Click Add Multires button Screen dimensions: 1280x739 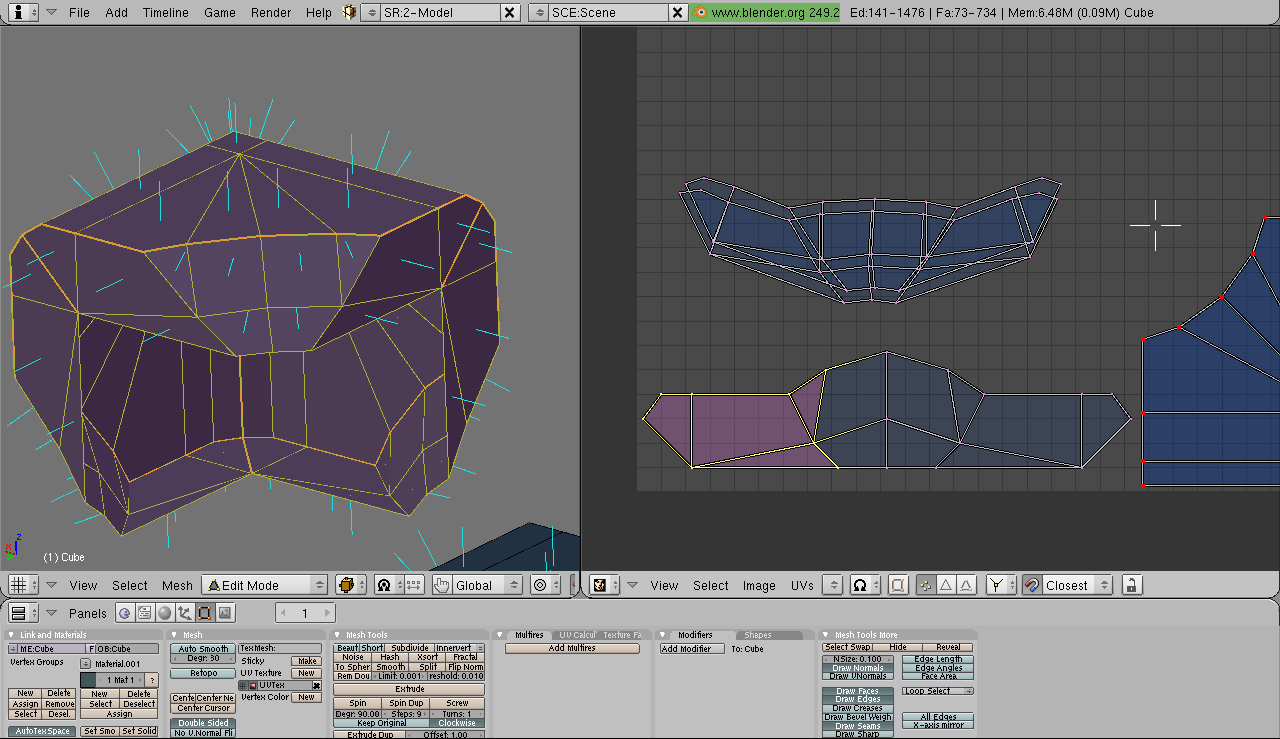pos(572,649)
